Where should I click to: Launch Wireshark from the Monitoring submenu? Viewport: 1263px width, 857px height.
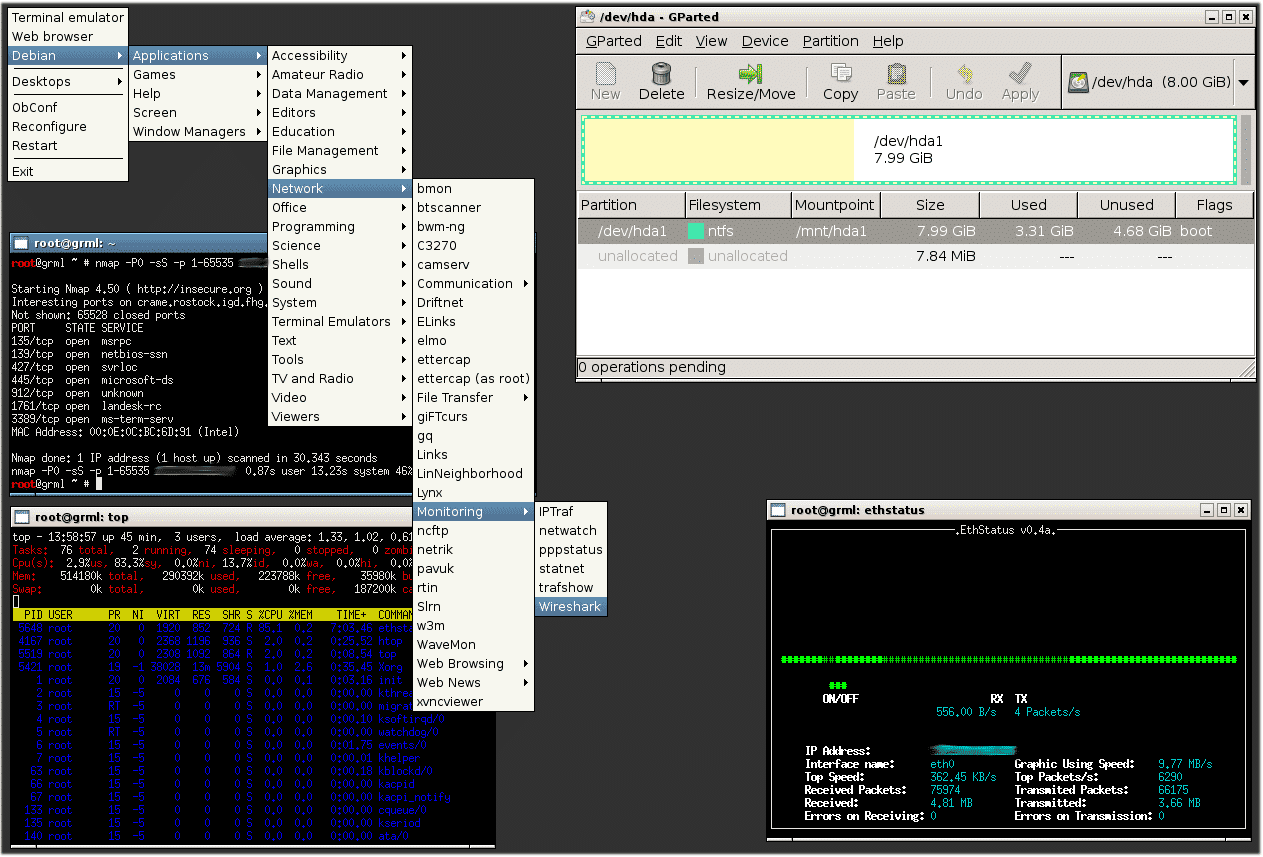pos(570,607)
